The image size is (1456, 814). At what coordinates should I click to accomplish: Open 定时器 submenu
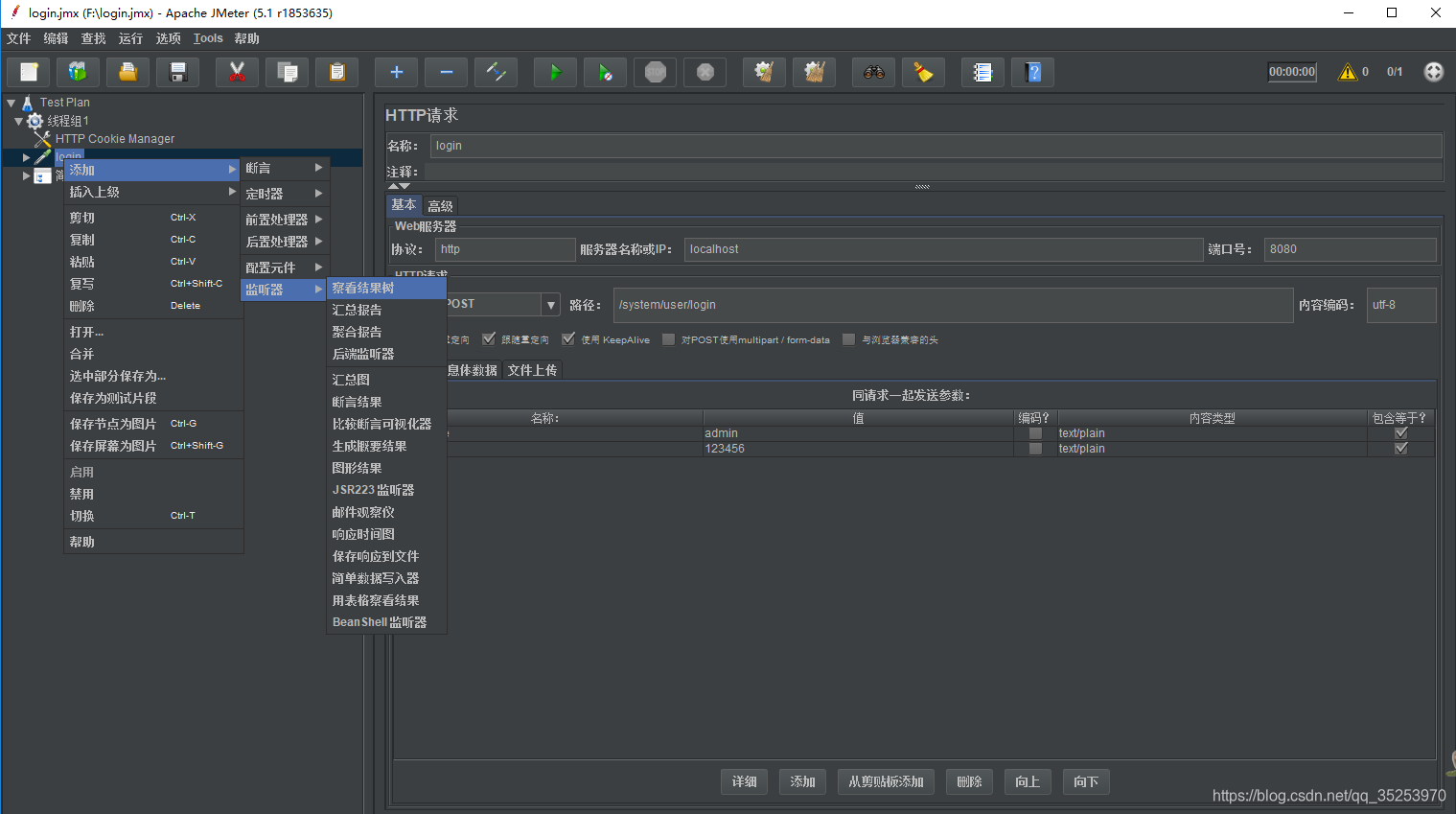285,194
